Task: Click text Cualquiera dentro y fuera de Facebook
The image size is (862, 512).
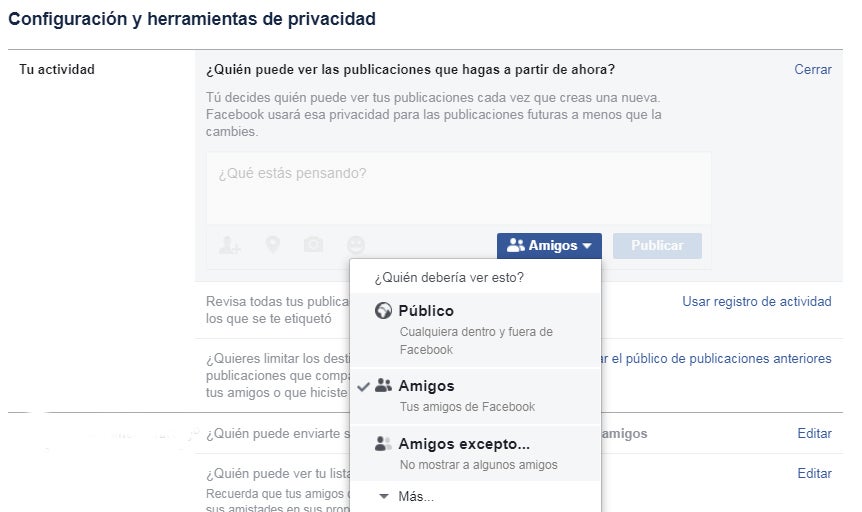Action: pyautogui.click(x=476, y=340)
